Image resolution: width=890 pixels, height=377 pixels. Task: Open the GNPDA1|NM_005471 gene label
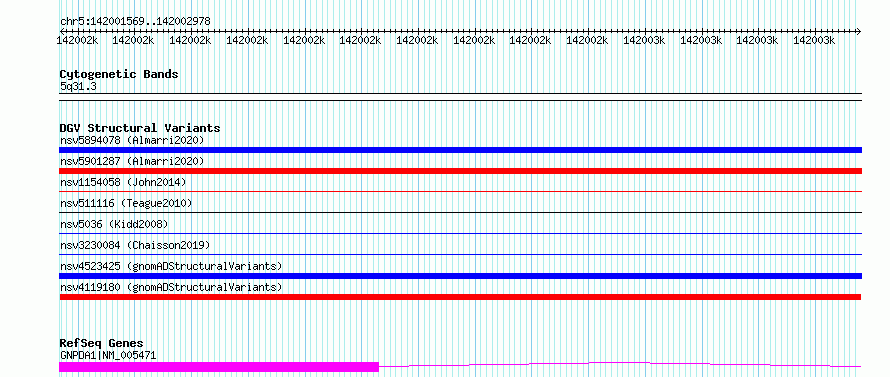[x=108, y=355]
